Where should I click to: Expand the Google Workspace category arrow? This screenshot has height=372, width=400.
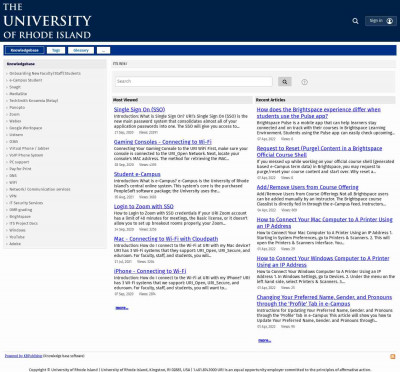7,128
